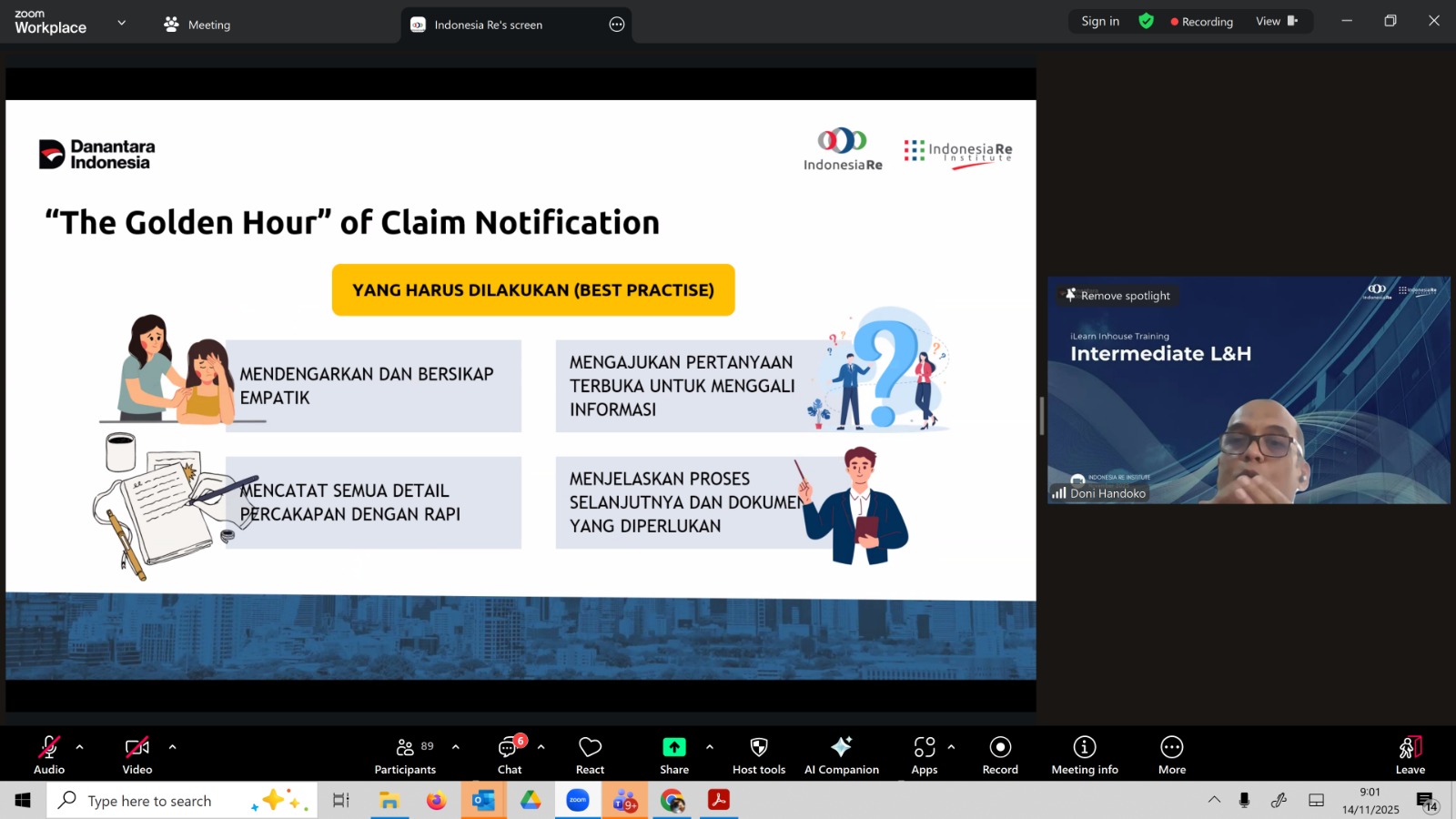
Task: Open the View layout menu
Action: (x=1276, y=21)
